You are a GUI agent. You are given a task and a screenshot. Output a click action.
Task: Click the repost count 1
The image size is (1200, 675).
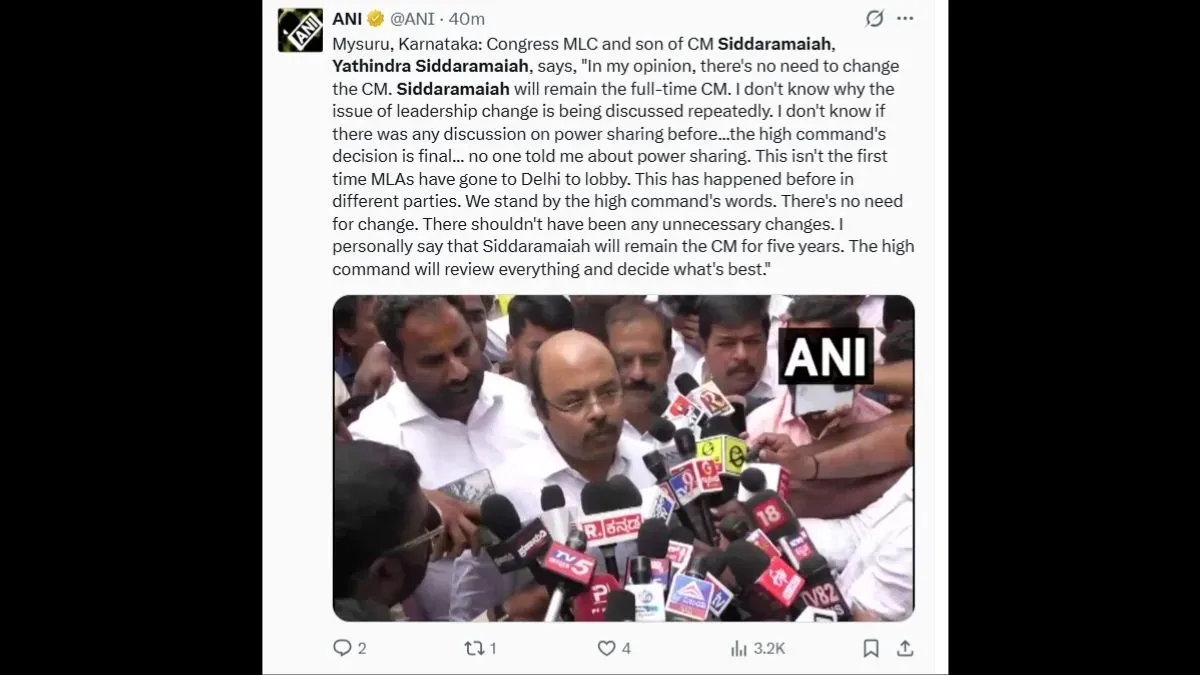pyautogui.click(x=493, y=648)
